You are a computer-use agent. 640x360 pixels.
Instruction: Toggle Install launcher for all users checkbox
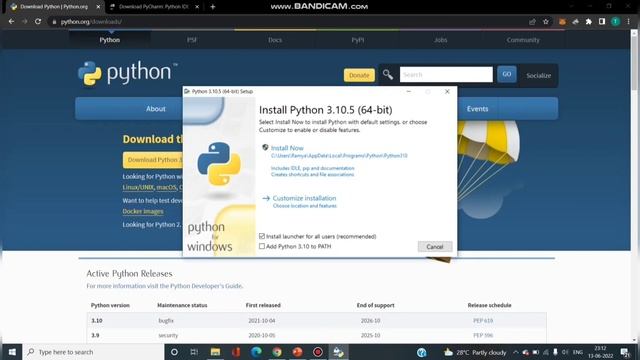262,236
